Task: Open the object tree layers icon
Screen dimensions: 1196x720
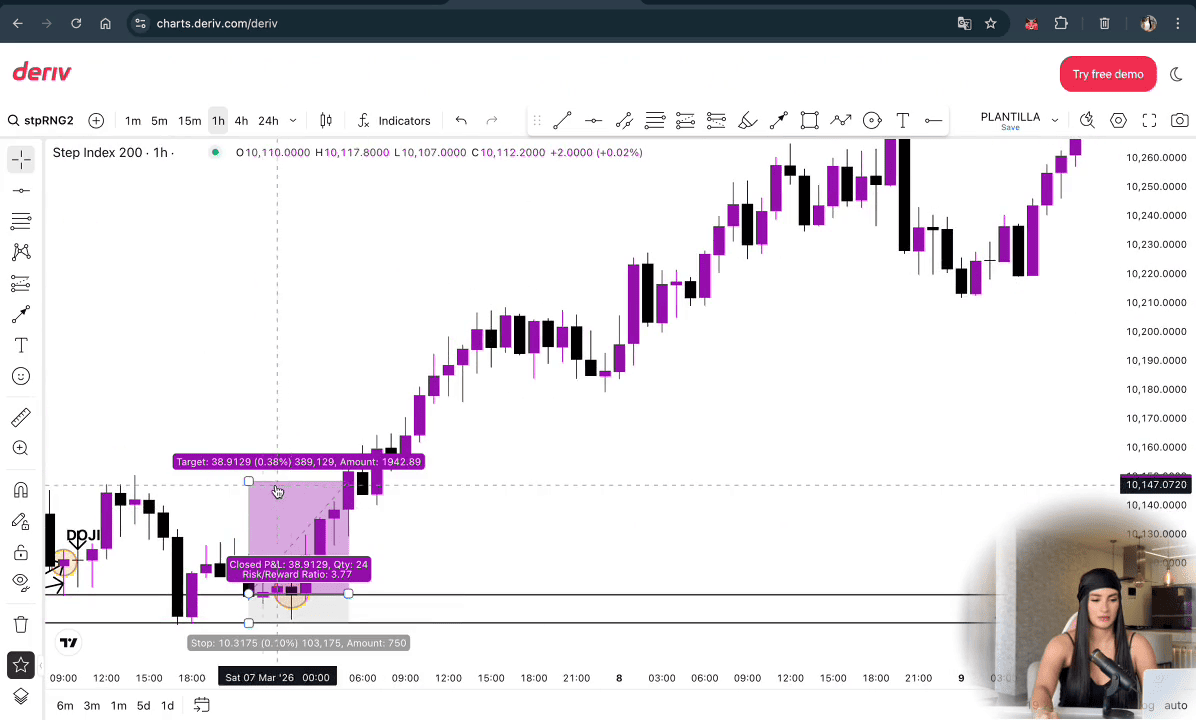Action: pos(21,697)
